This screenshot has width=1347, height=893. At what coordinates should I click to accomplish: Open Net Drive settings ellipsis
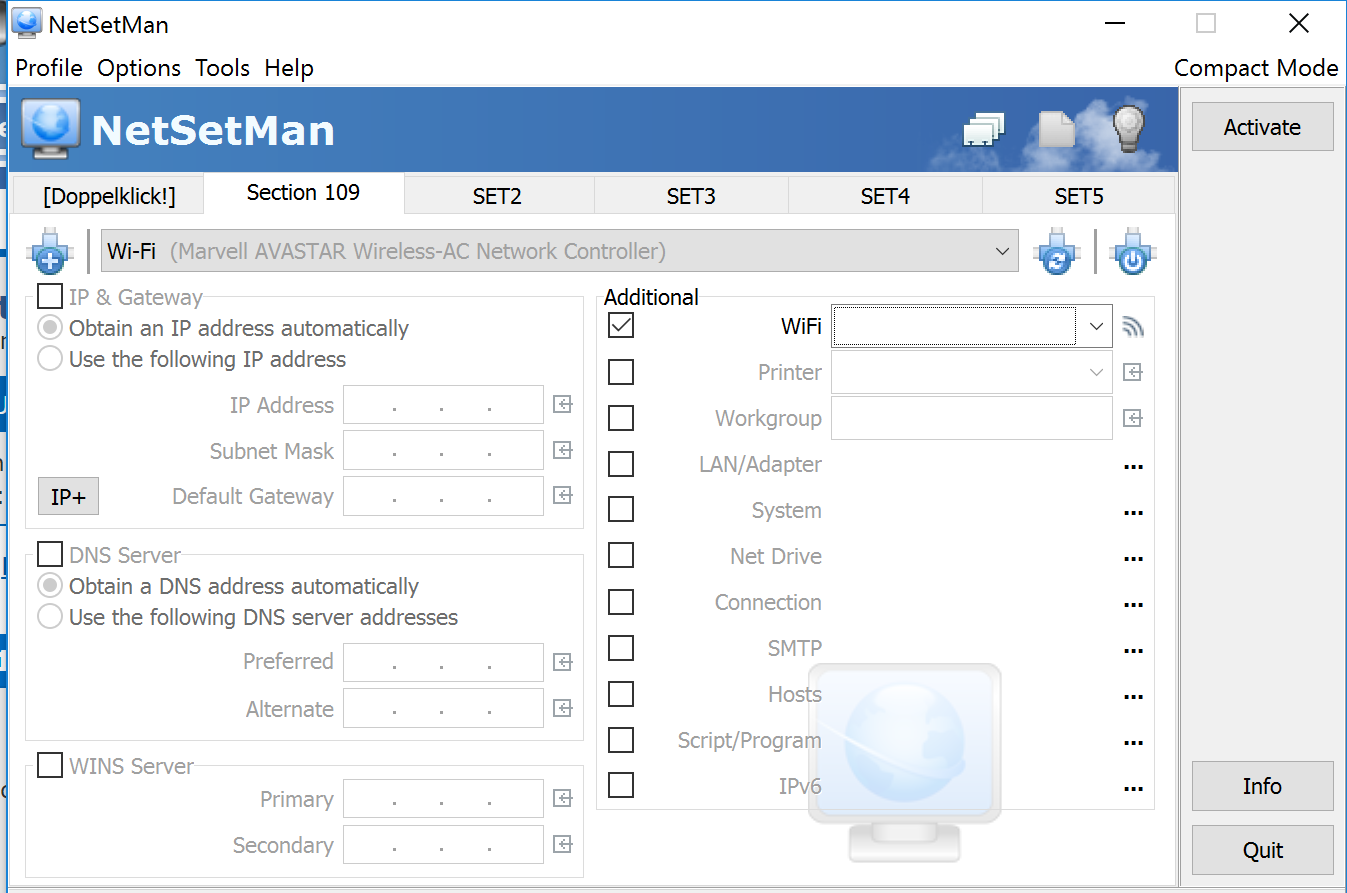[1133, 558]
